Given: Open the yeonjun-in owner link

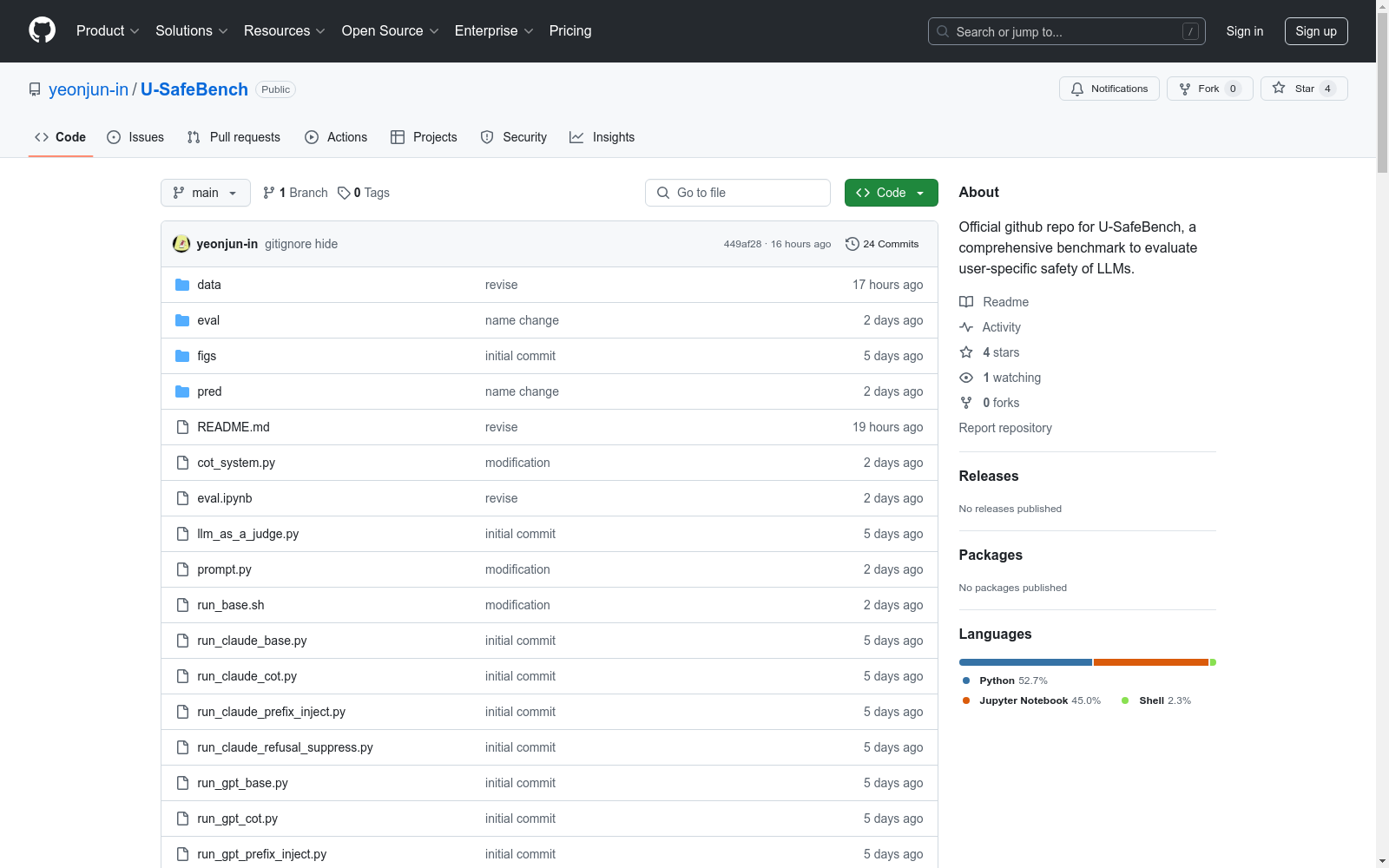Looking at the screenshot, I should click(x=89, y=89).
